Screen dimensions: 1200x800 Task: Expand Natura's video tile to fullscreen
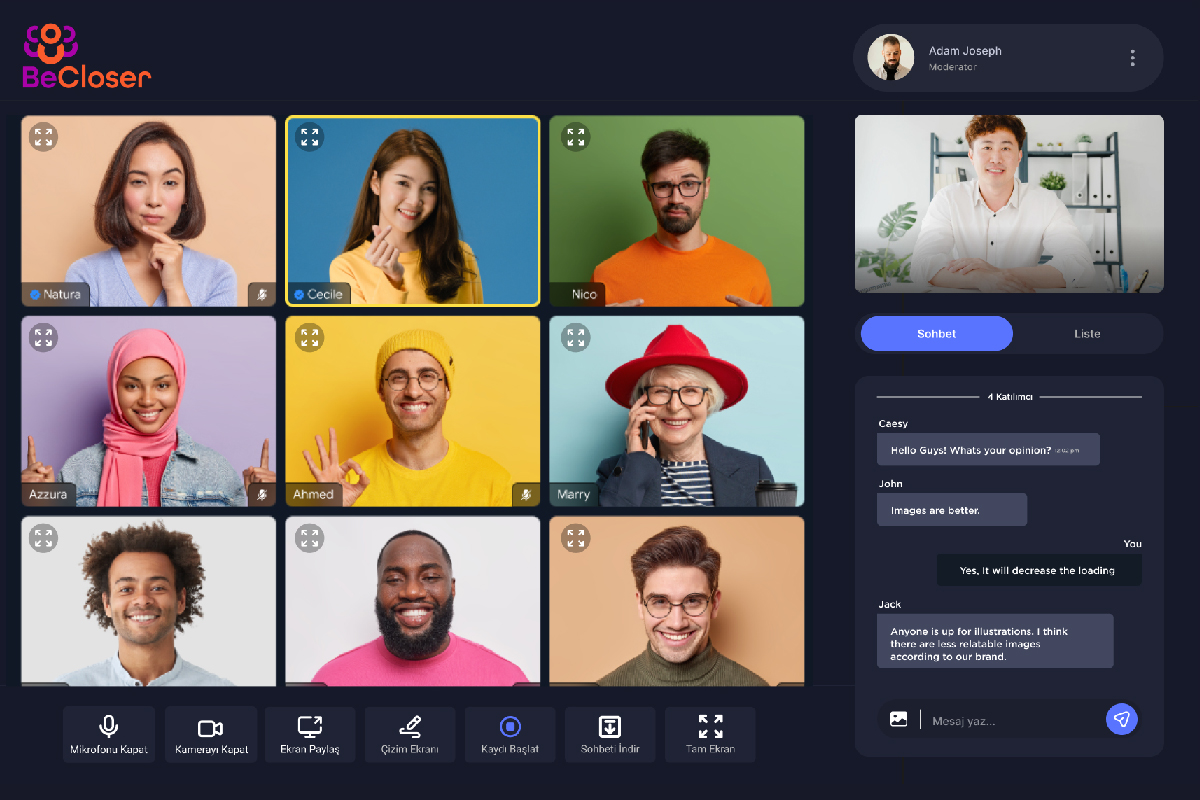click(43, 137)
